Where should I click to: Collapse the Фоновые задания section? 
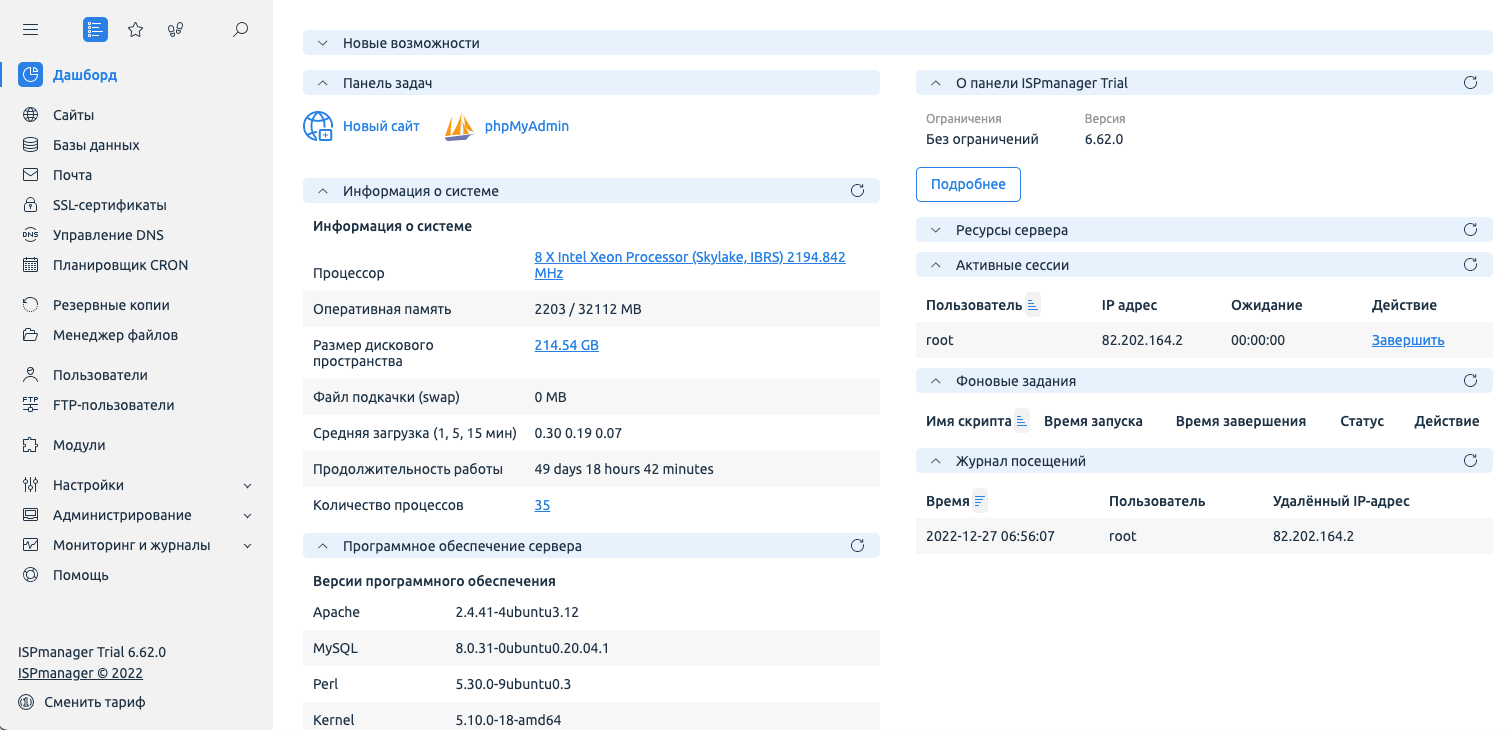click(x=935, y=381)
